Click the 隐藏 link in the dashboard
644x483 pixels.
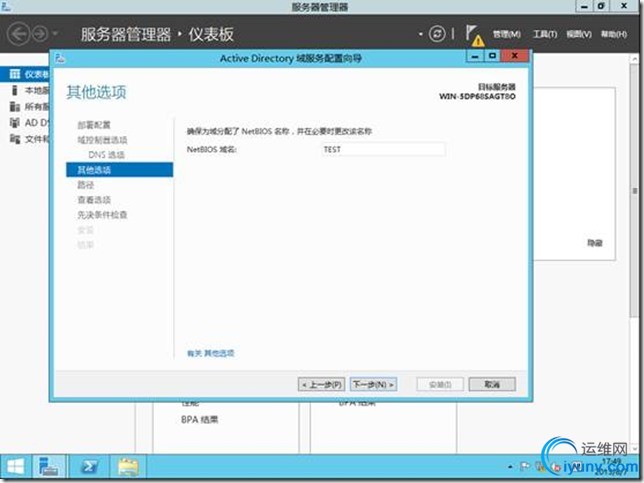click(595, 243)
